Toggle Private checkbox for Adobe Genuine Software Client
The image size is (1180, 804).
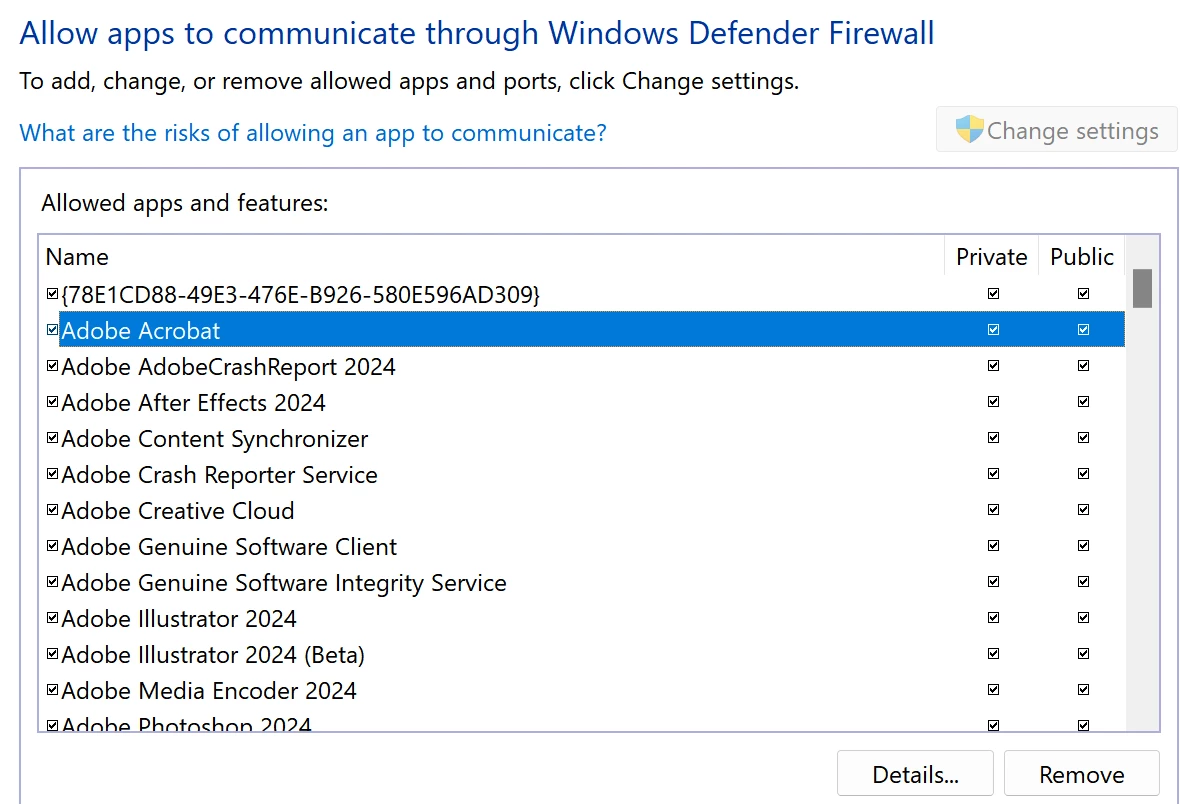[x=993, y=546]
